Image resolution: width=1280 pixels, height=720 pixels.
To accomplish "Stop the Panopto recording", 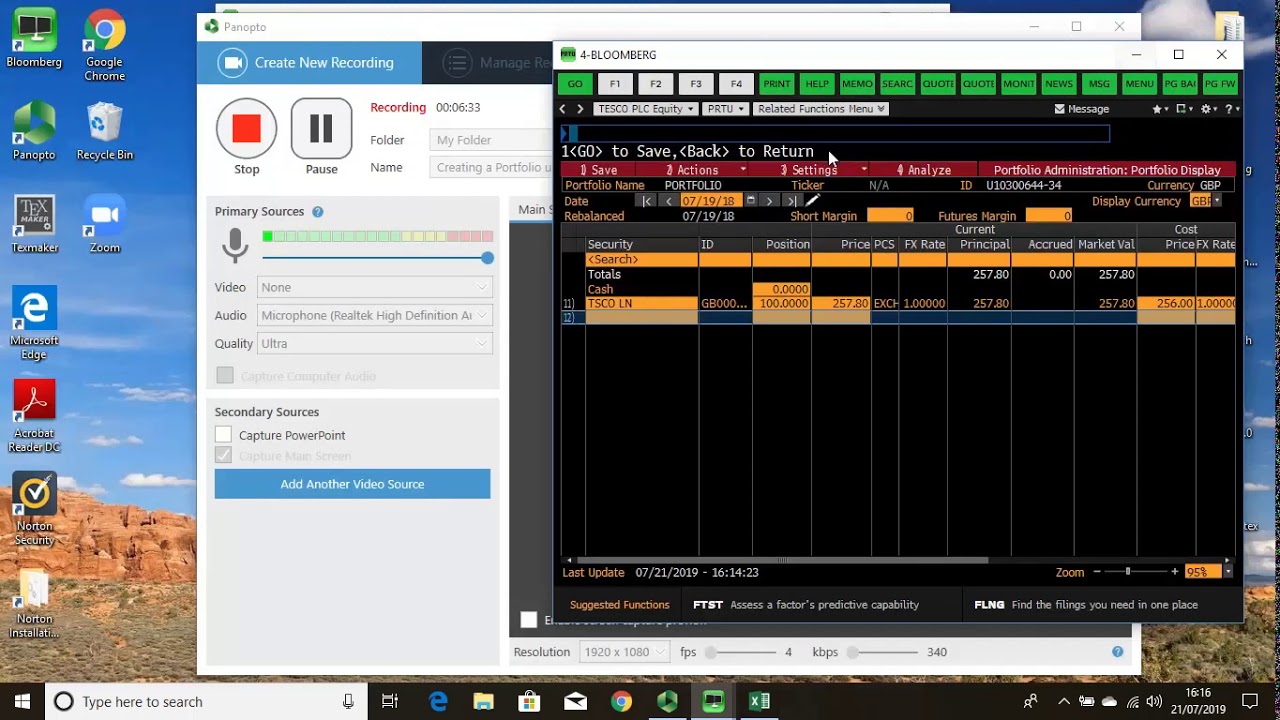I will (246, 128).
